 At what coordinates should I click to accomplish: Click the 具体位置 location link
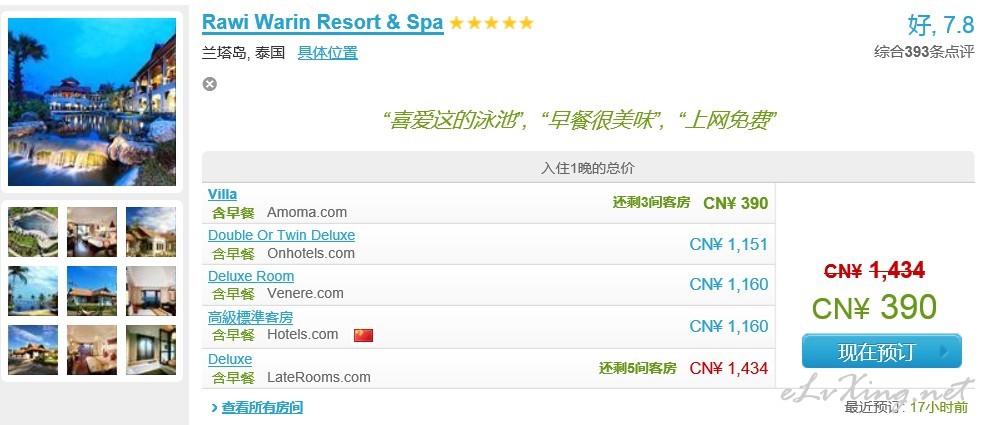327,53
